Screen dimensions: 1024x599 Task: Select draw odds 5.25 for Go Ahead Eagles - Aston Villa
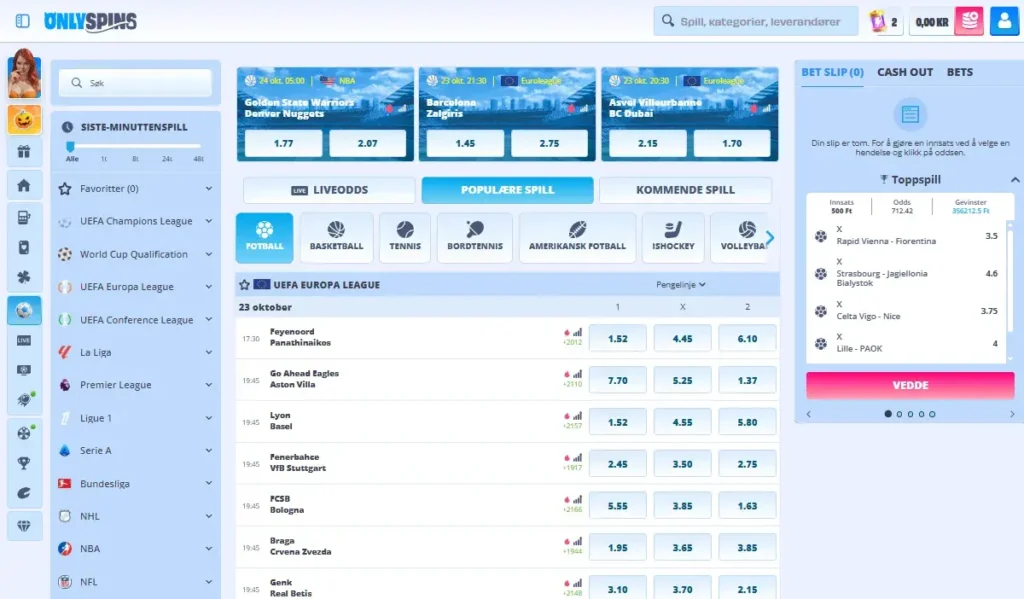682,380
